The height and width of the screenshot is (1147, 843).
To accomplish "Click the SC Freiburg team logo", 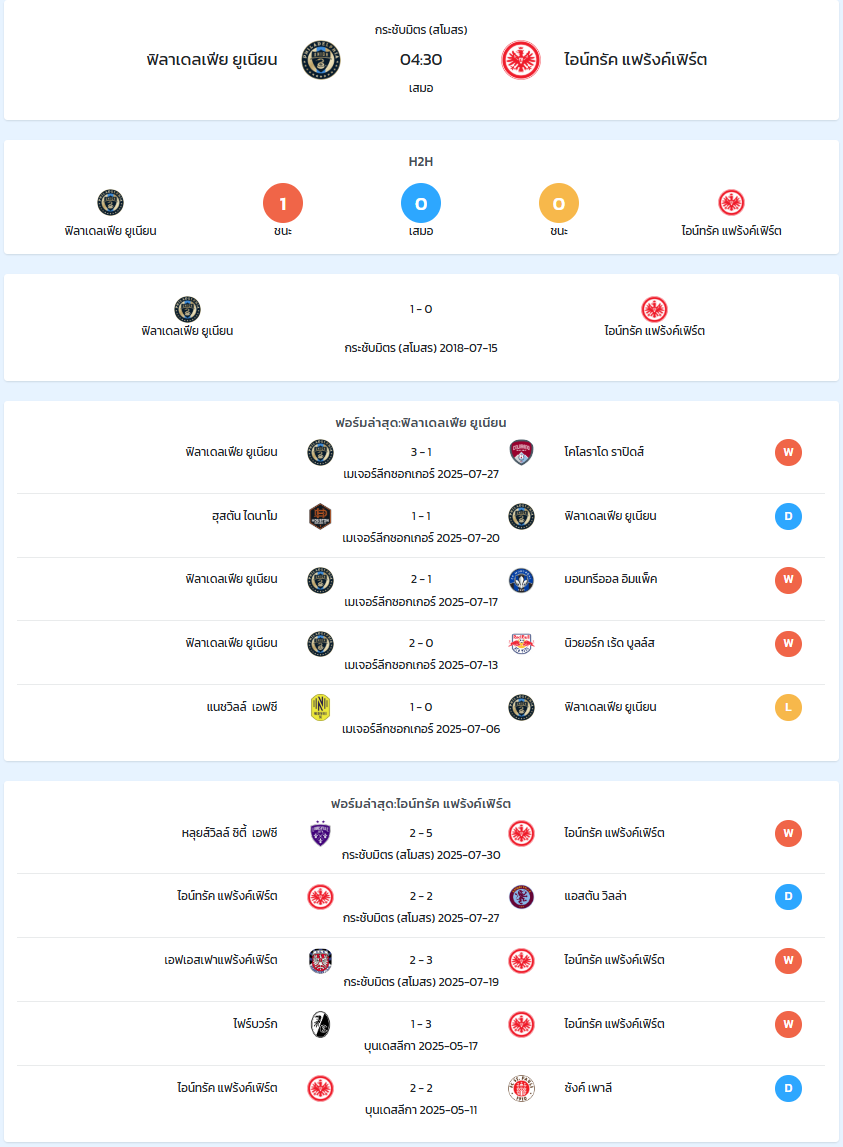I will (320, 1024).
